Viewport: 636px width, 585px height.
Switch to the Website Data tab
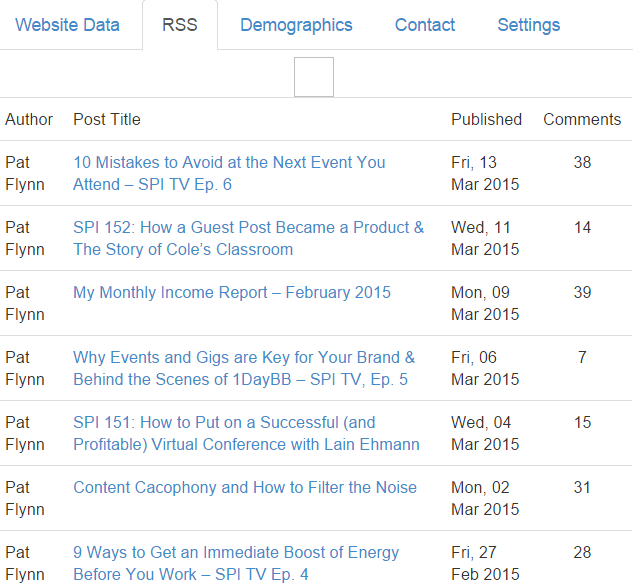67,25
